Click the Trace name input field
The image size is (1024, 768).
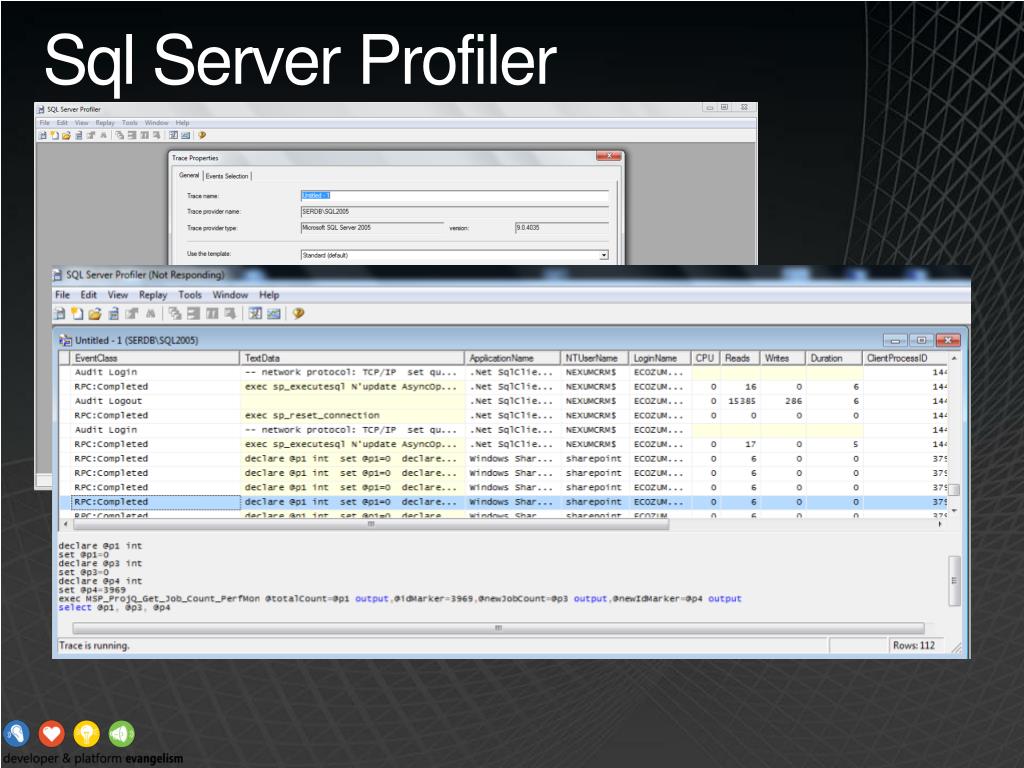454,196
